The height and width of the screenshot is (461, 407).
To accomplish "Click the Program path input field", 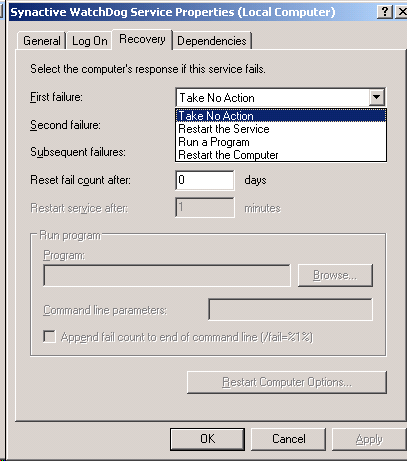I will [167, 275].
